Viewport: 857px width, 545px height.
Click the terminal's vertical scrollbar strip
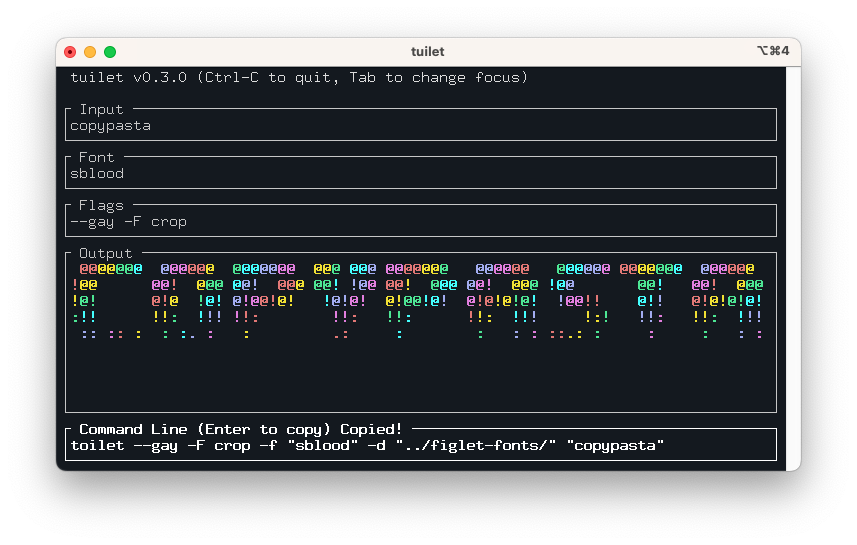[x=793, y=268]
